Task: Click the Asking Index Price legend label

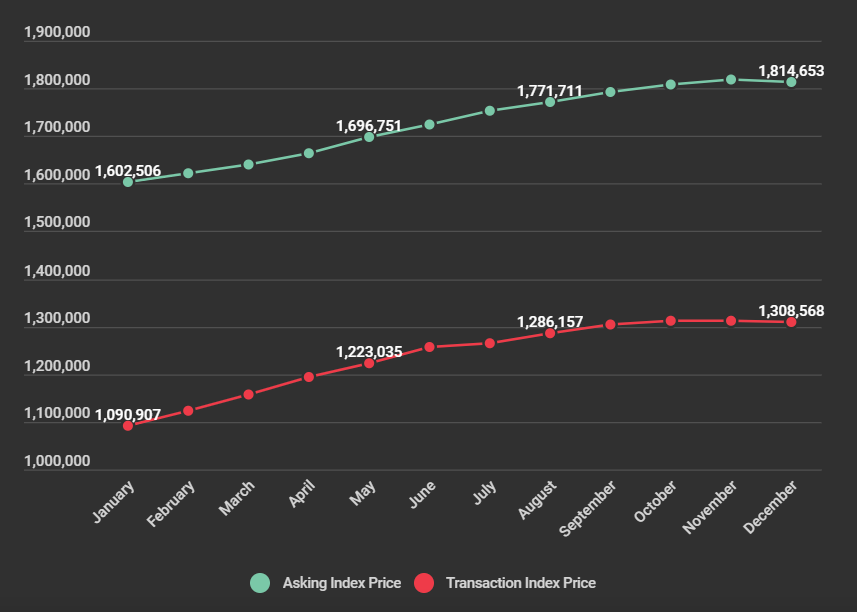Action: pyautogui.click(x=341, y=583)
